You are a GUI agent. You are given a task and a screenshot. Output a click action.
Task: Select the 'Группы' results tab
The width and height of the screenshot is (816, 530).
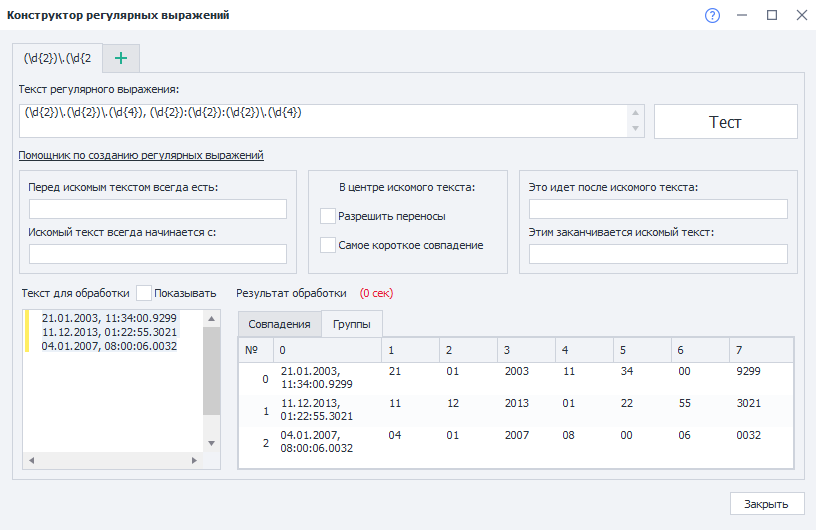click(352, 324)
